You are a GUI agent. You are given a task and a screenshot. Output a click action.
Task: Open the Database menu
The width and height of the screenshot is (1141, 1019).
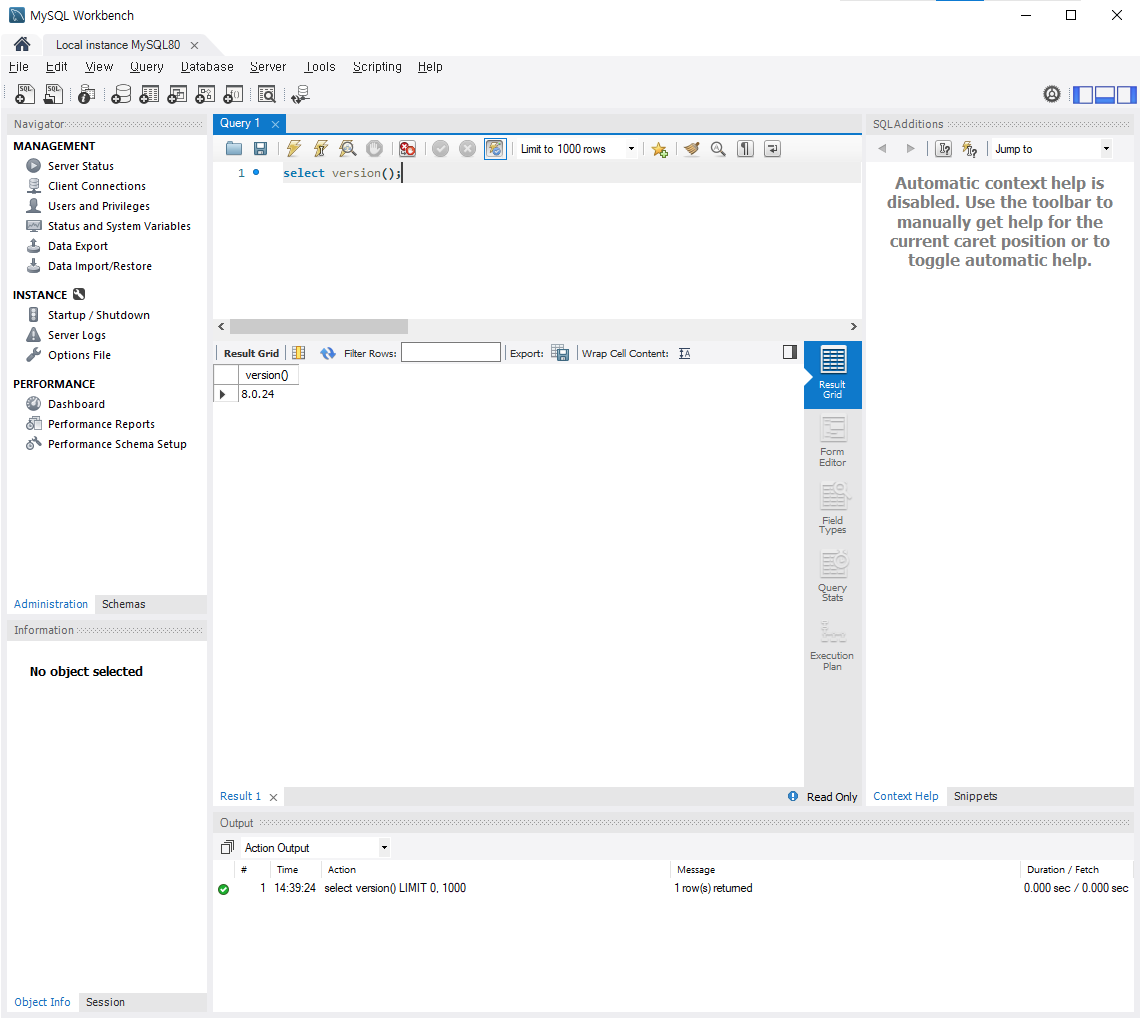[207, 66]
